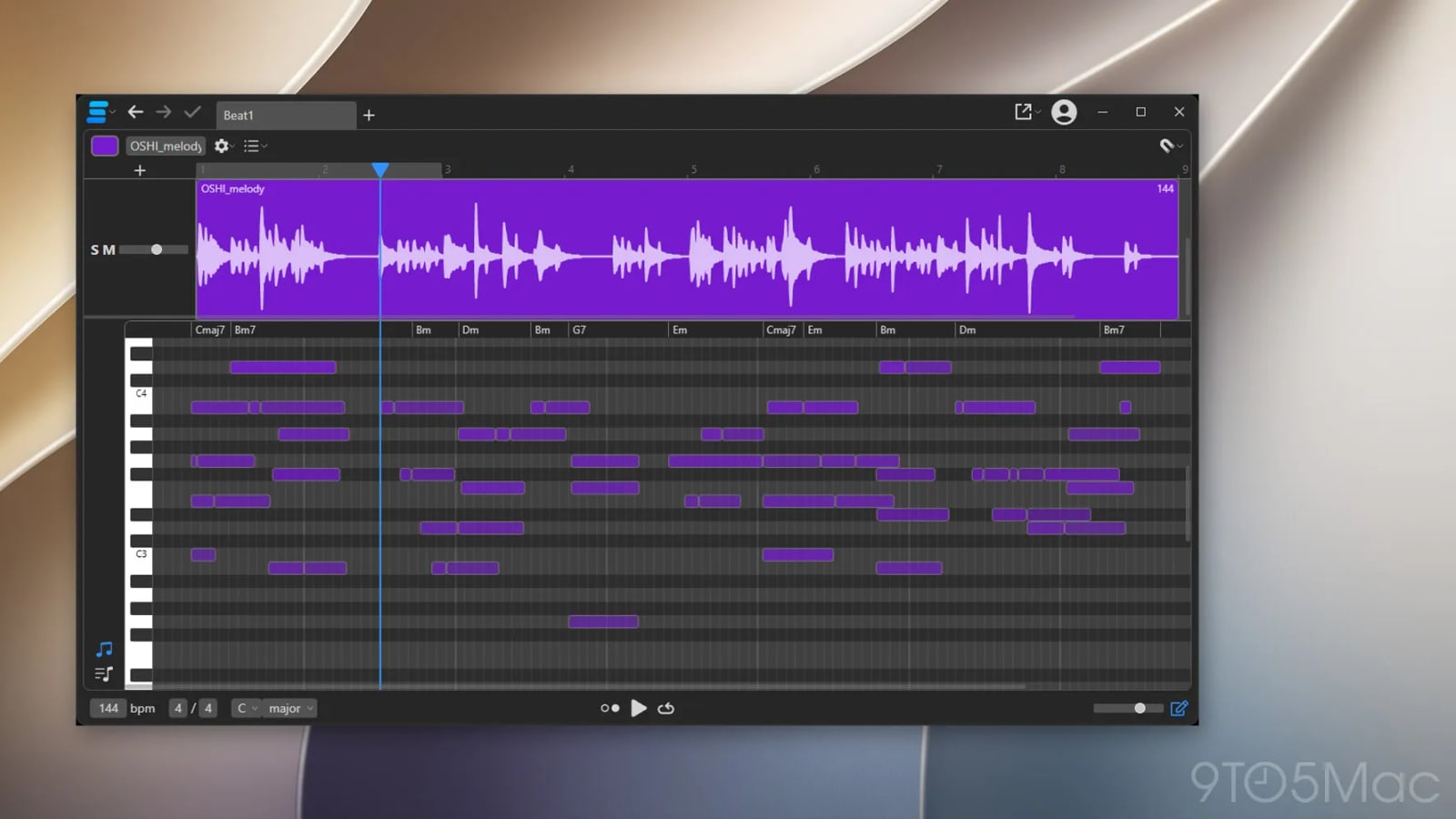
Task: Click the back arrow (undo)
Action: pyautogui.click(x=136, y=112)
